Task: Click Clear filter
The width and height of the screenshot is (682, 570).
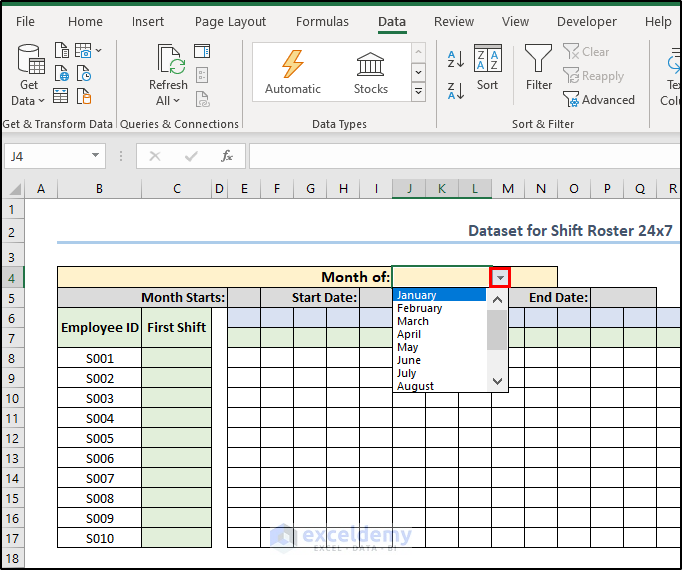Action: coord(586,52)
